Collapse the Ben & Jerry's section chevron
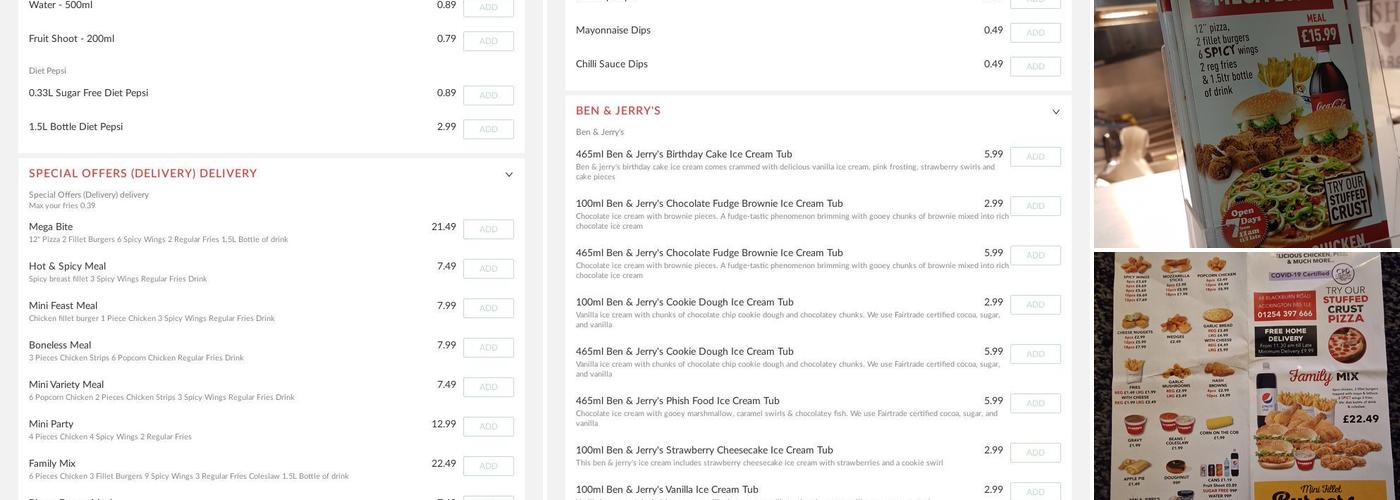 1056,112
